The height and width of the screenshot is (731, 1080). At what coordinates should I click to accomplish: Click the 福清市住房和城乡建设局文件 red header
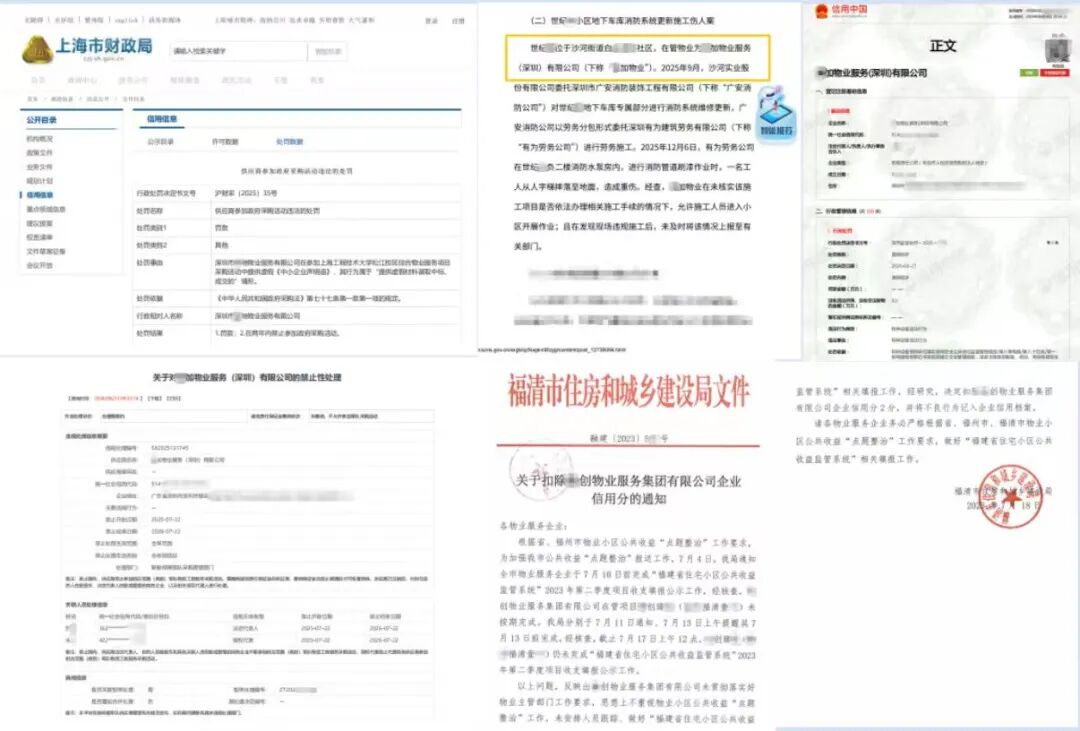click(628, 391)
